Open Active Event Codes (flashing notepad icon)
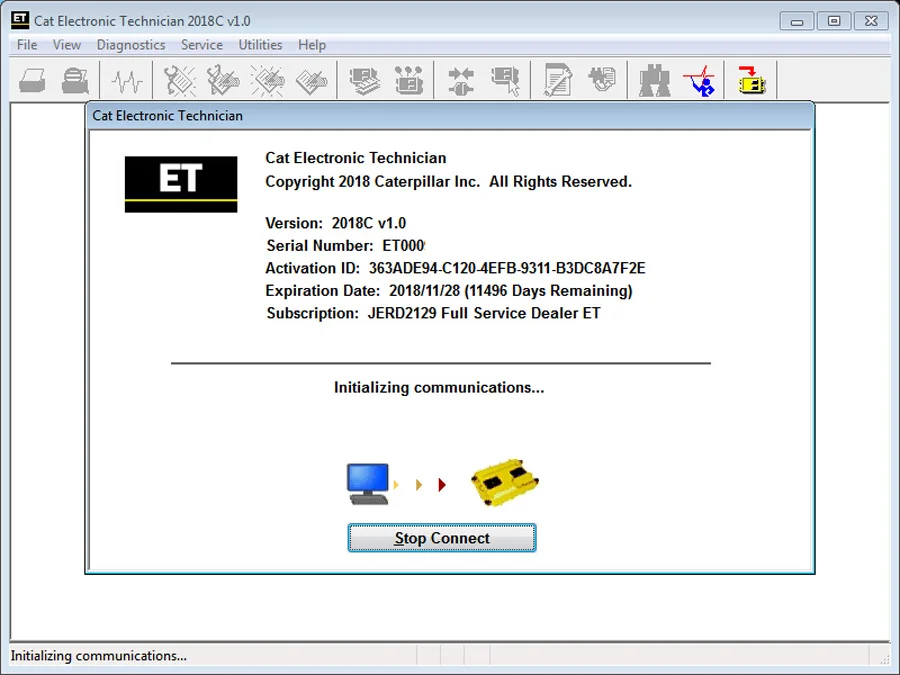Viewport: 900px width, 675px height. point(267,80)
